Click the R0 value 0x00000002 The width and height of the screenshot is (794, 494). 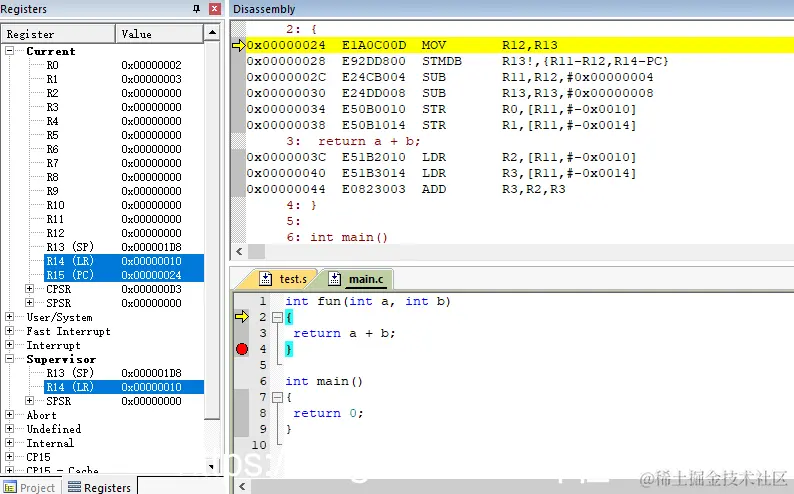[x=151, y=65]
